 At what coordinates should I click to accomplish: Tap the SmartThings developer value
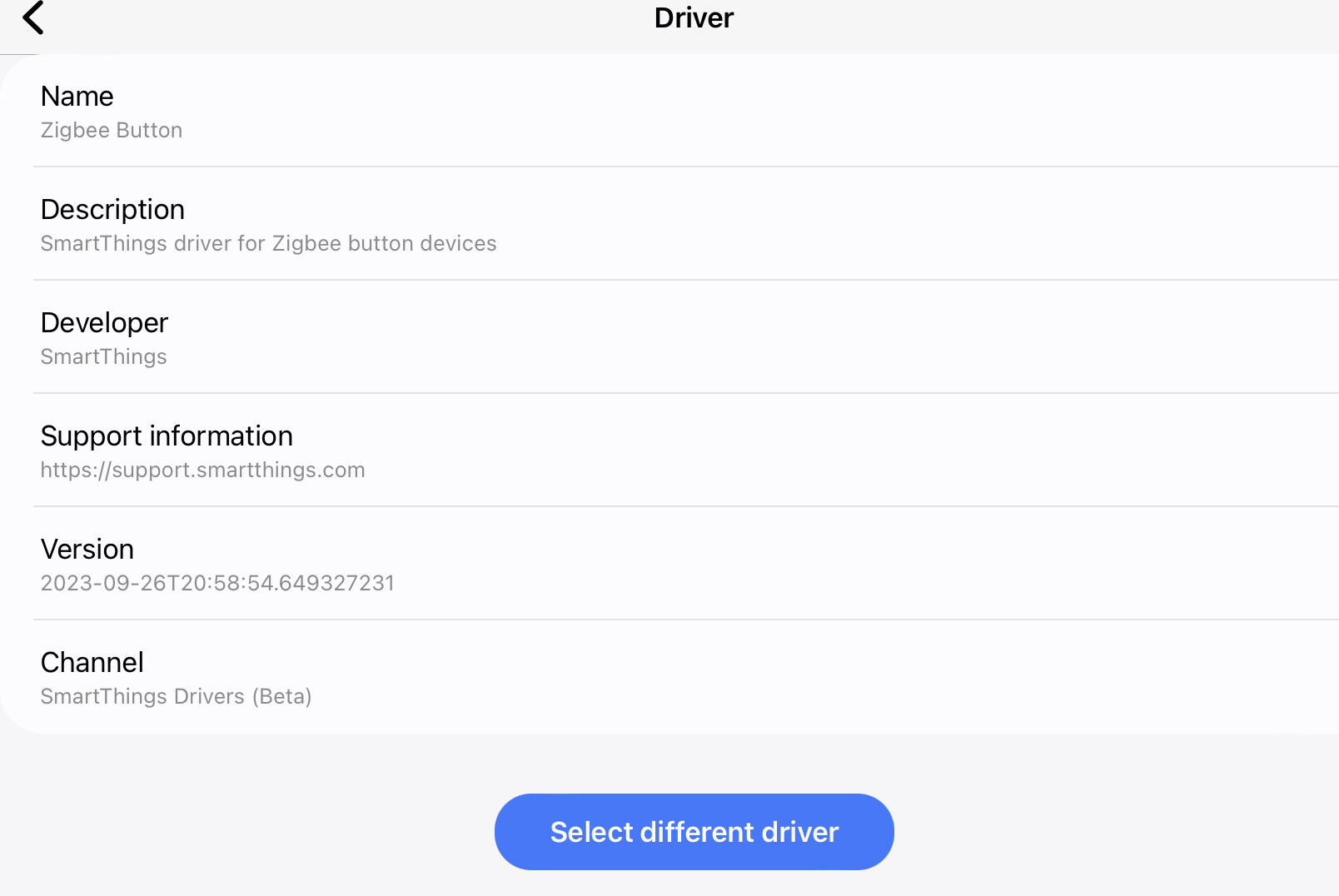[x=103, y=357]
